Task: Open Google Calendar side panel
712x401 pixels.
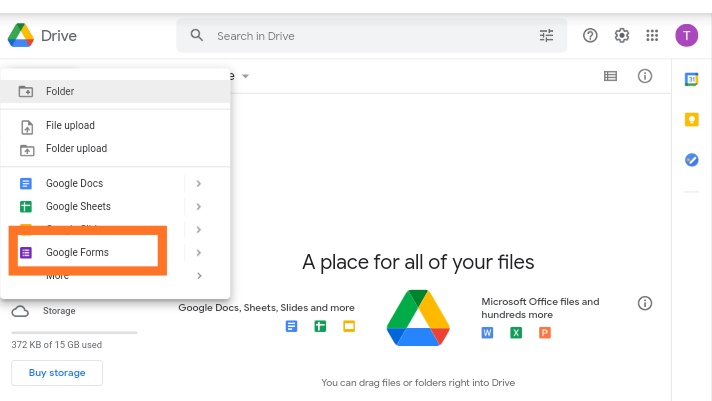Action: pos(692,79)
